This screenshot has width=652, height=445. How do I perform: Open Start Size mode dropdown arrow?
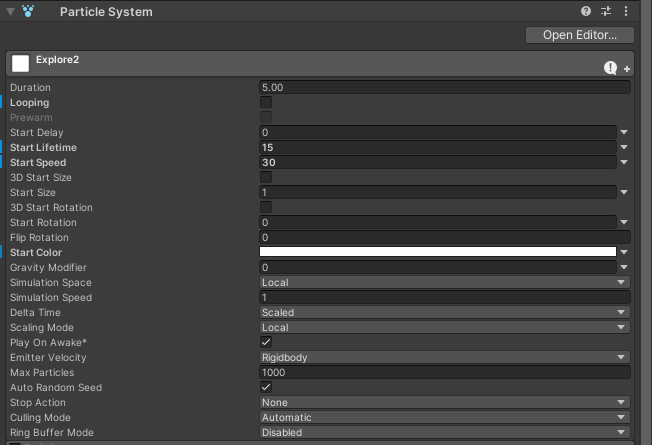pos(624,192)
